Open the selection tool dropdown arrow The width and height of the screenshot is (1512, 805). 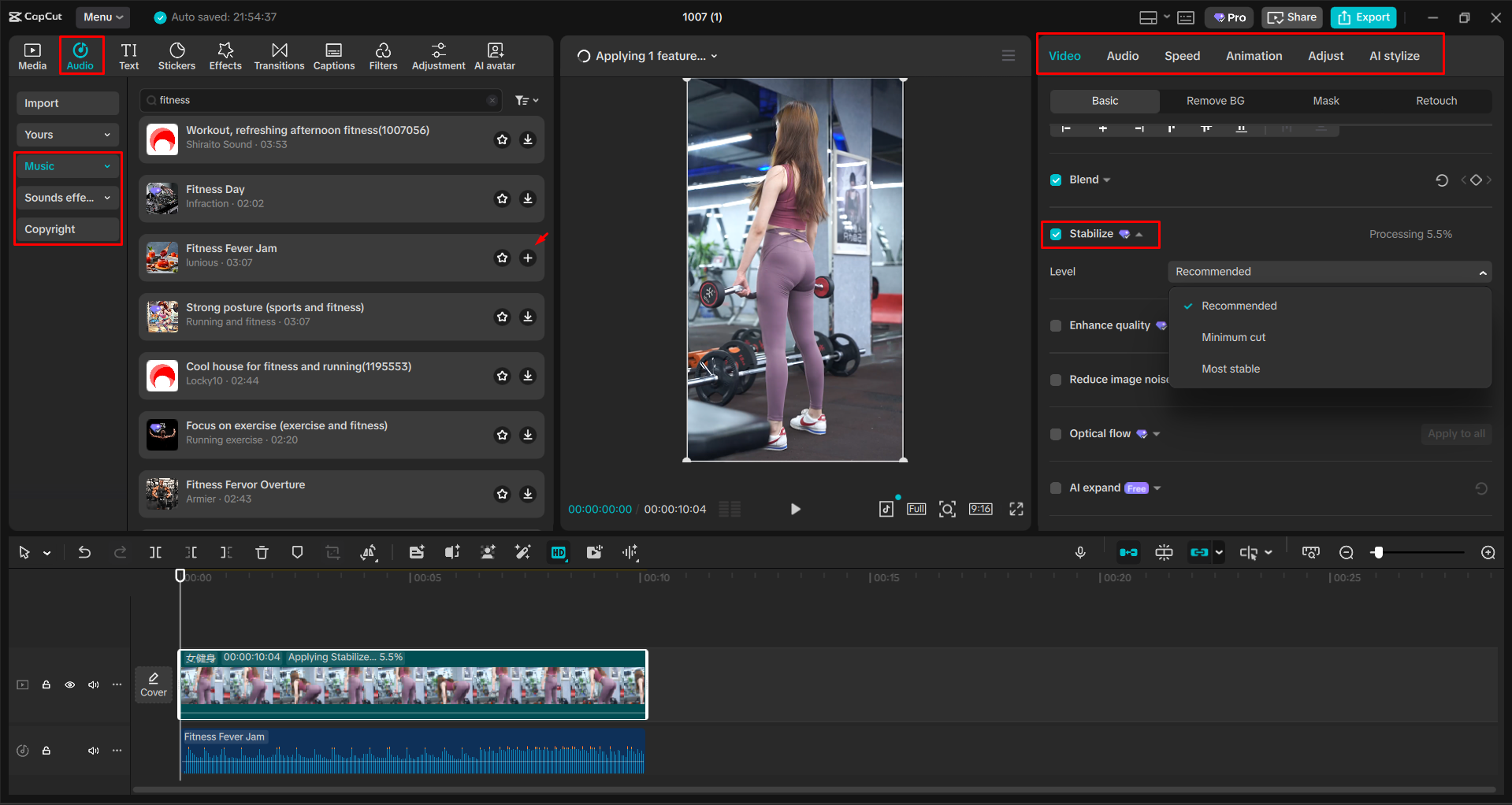47,553
